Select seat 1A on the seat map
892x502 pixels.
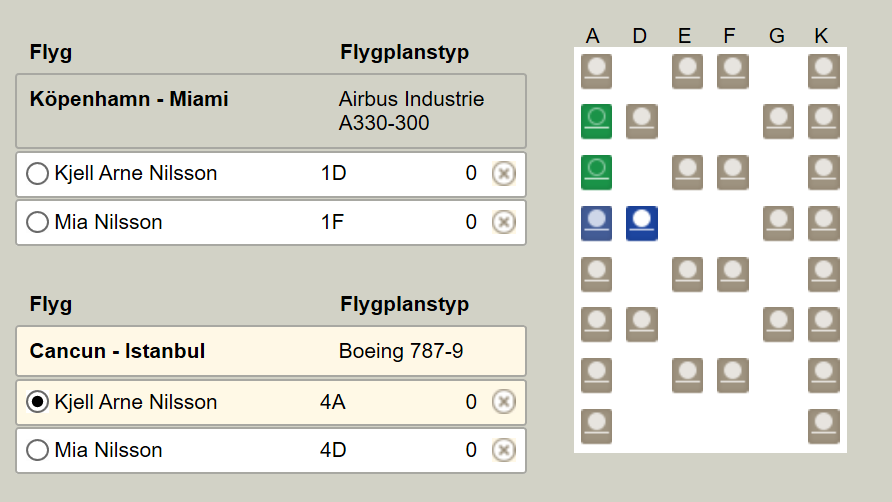click(x=597, y=71)
